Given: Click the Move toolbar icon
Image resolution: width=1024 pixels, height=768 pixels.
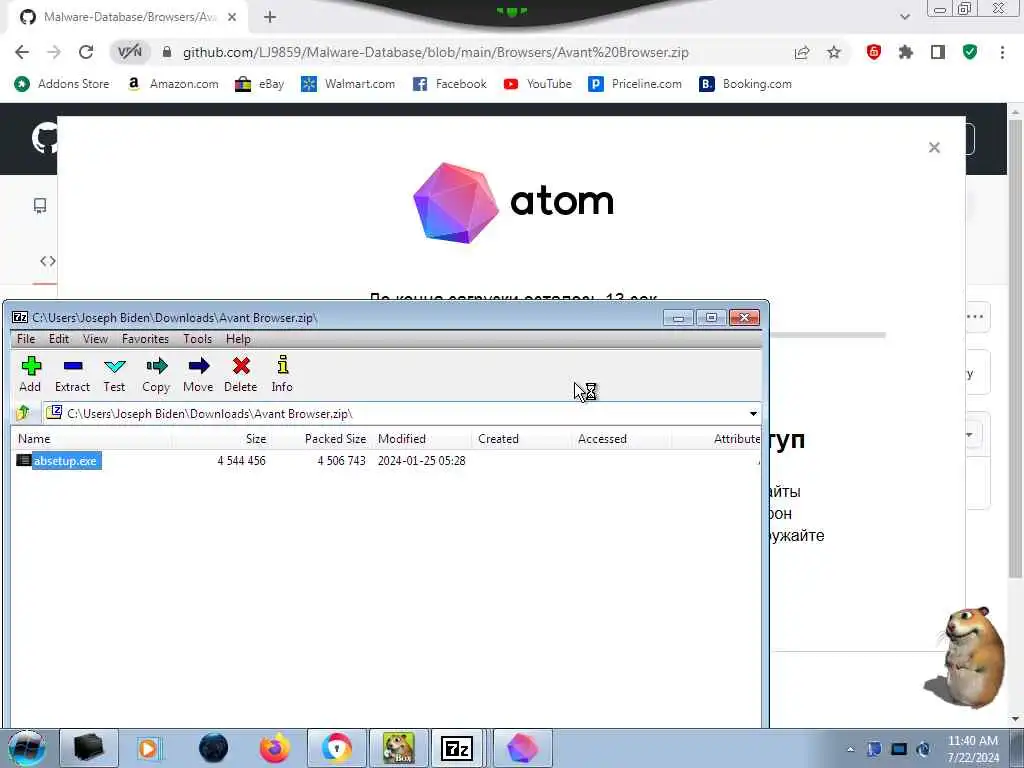Looking at the screenshot, I should 198,374.
